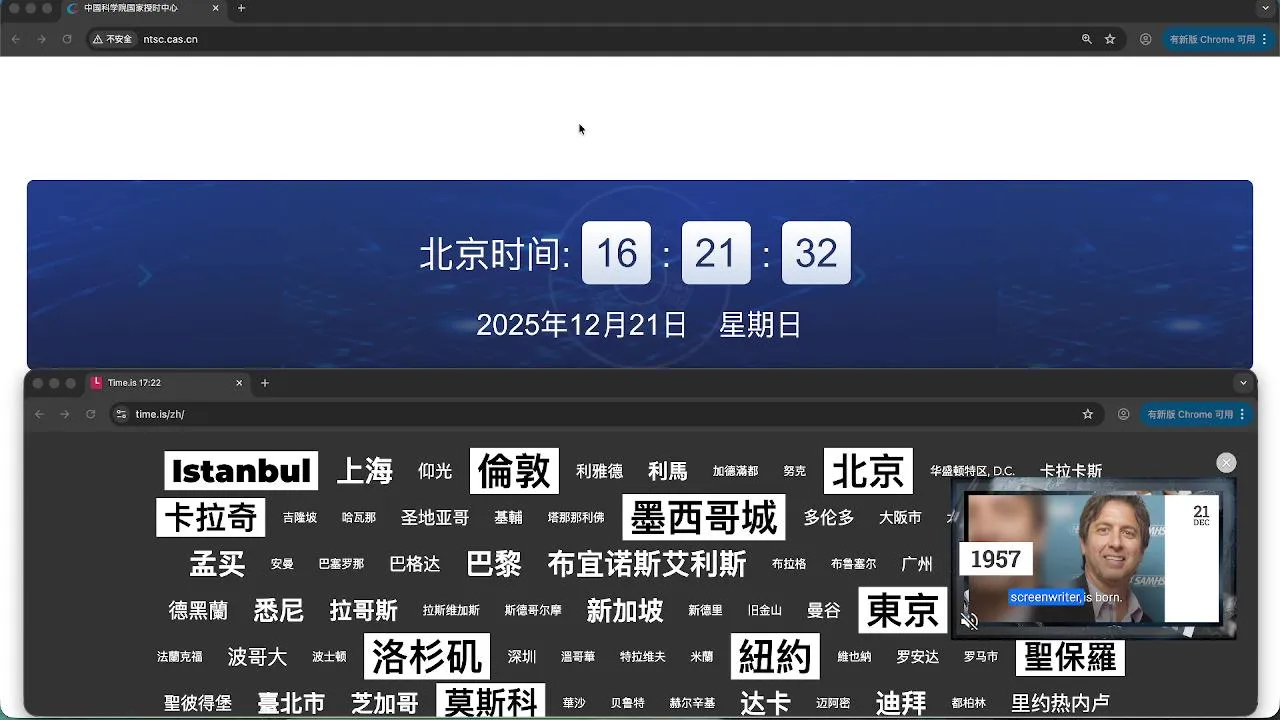
Task: Click the seconds value 32 of 北京时间
Action: (x=816, y=253)
